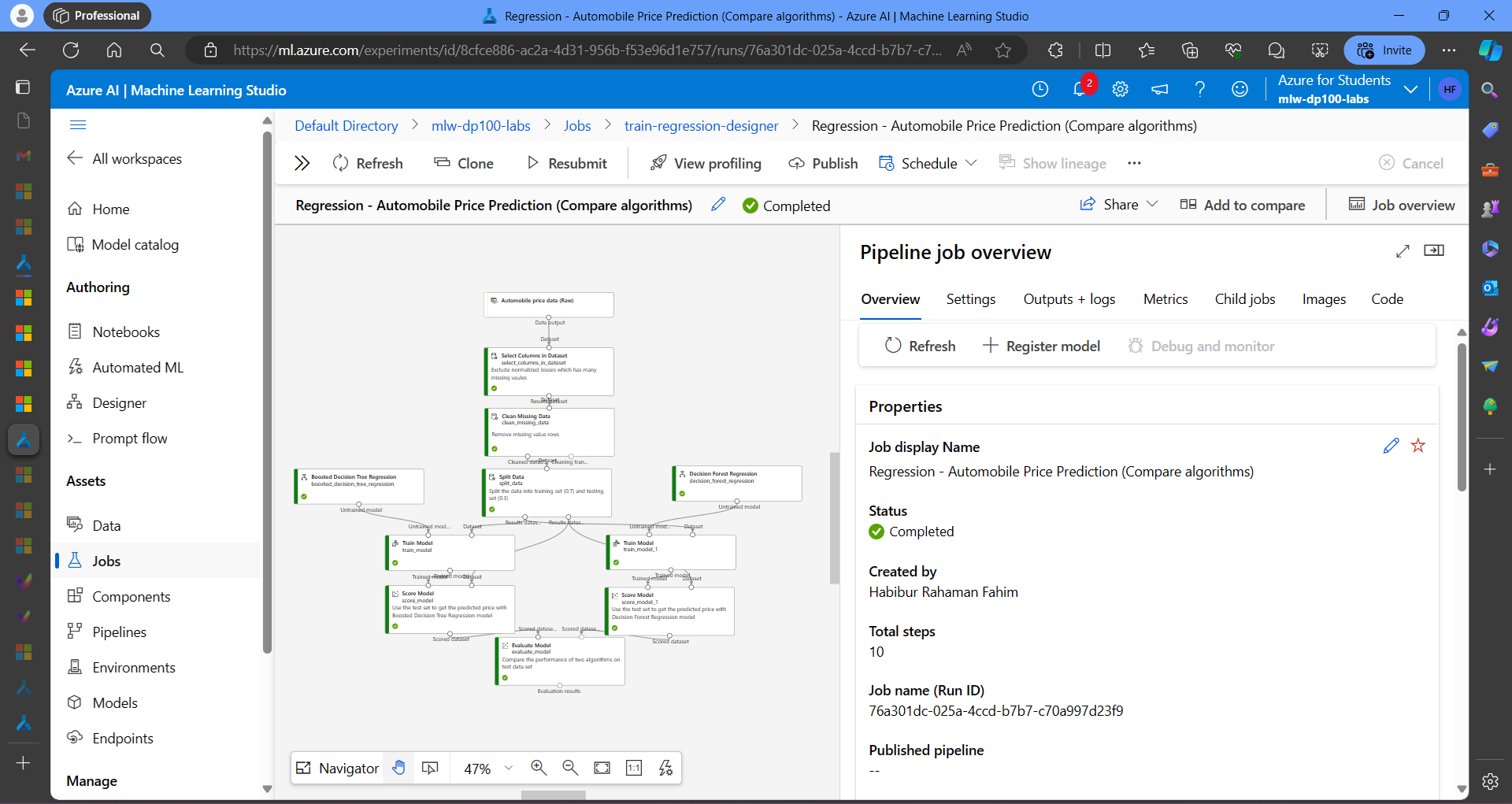Screen dimensions: 1512x804
Task: Open the zoom percentage dropdown
Action: (508, 768)
